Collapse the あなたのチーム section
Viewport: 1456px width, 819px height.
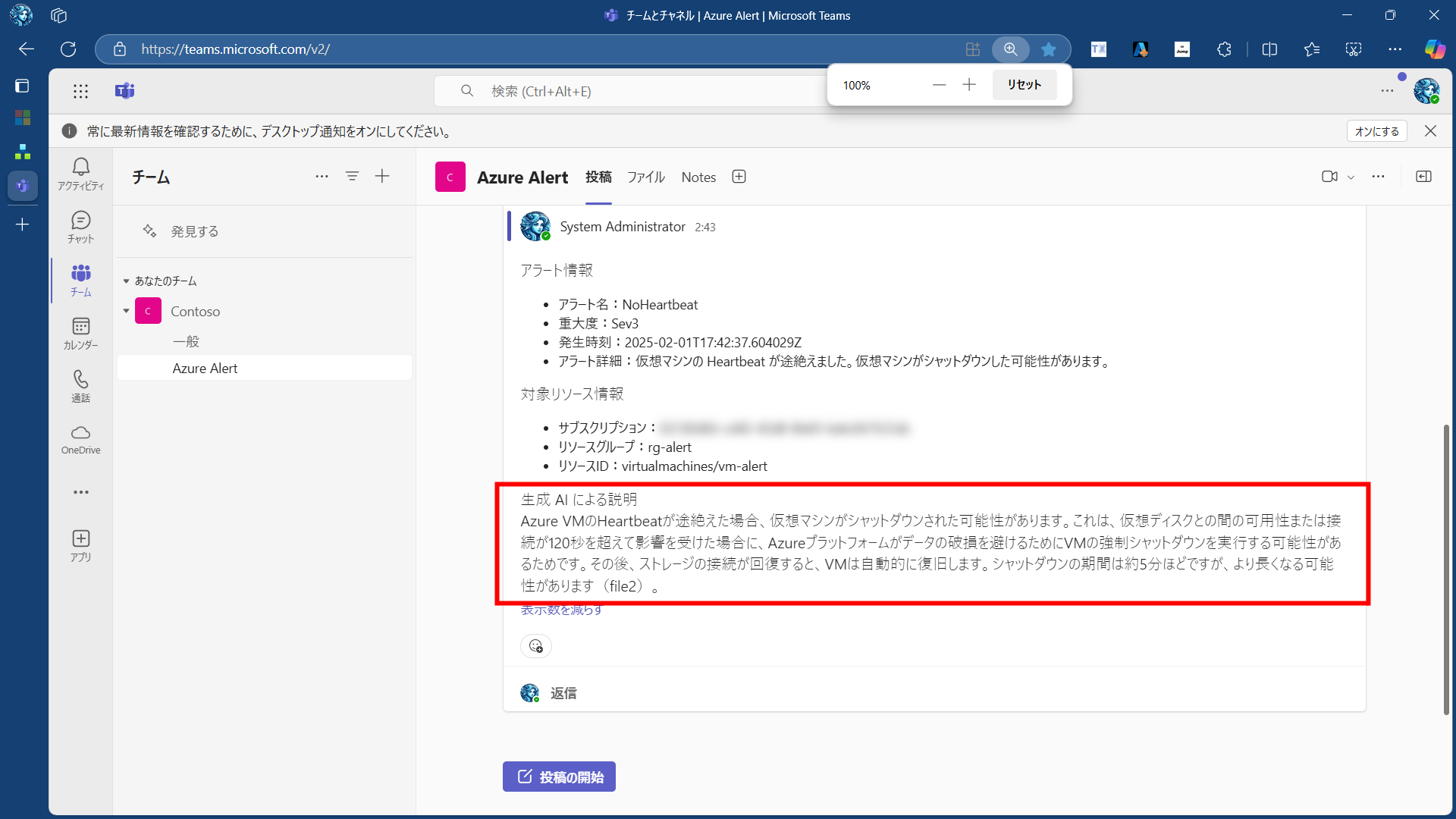pyautogui.click(x=126, y=281)
